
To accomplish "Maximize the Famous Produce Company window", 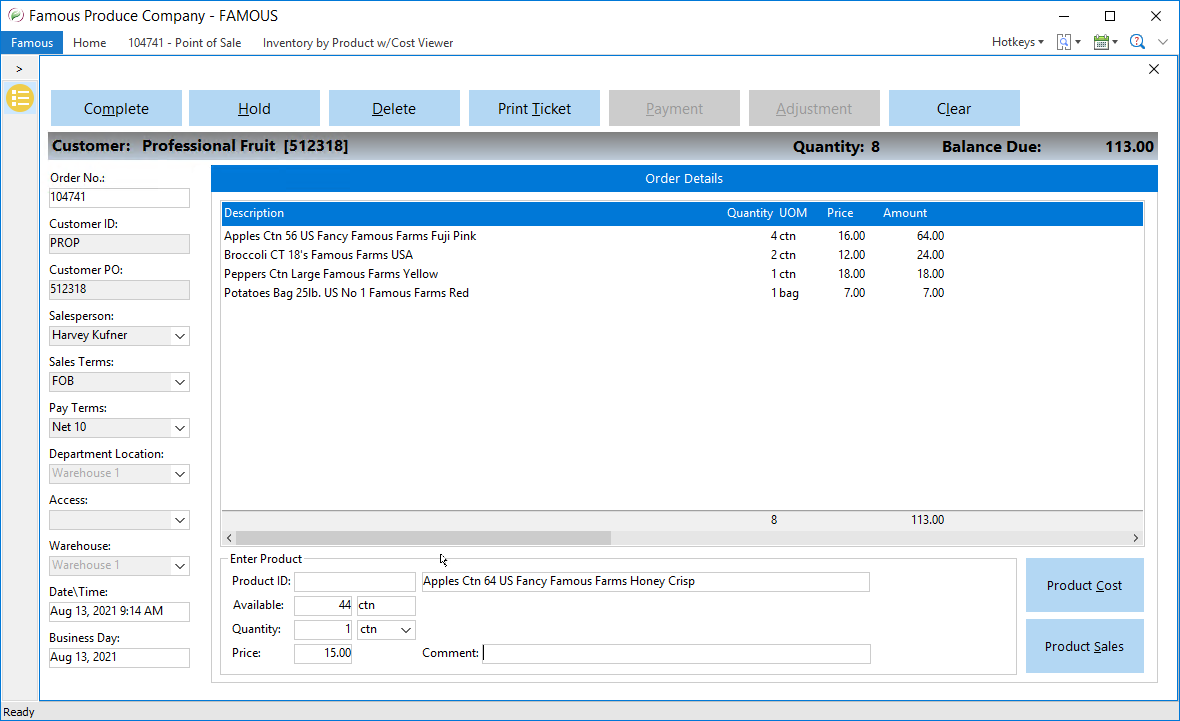I will pyautogui.click(x=1110, y=16).
